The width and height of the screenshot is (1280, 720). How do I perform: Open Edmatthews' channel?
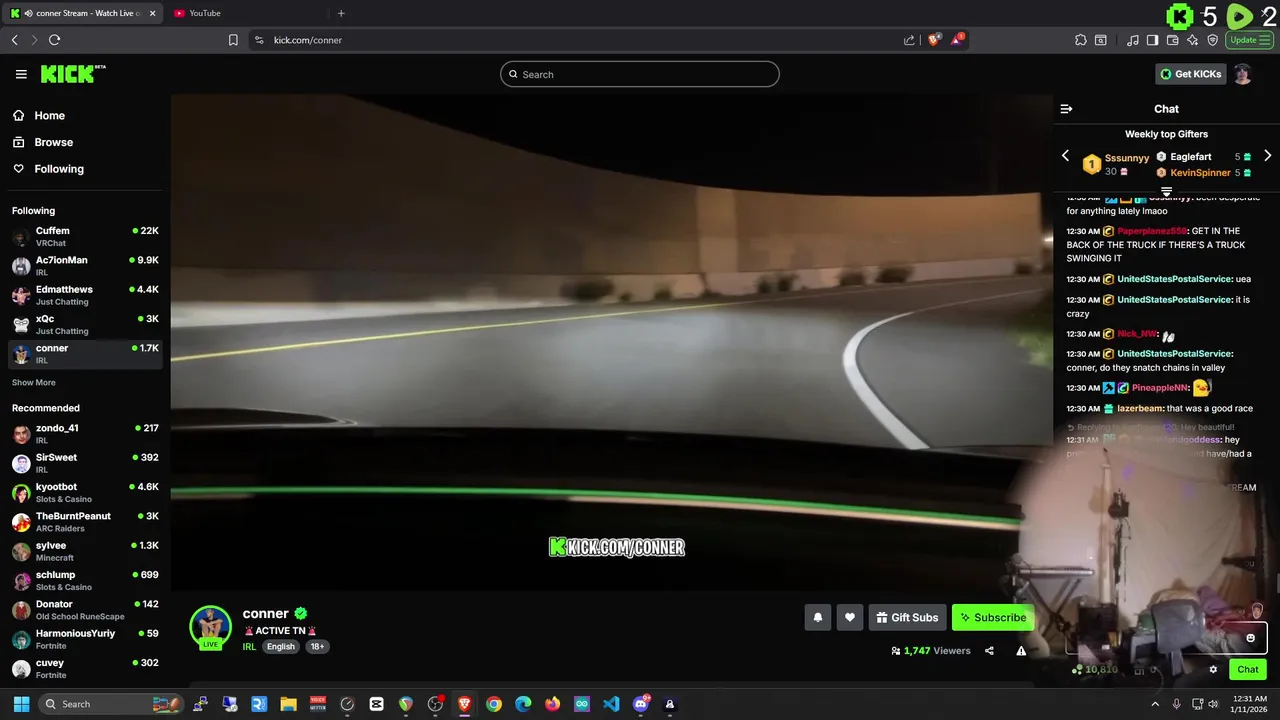pos(85,295)
